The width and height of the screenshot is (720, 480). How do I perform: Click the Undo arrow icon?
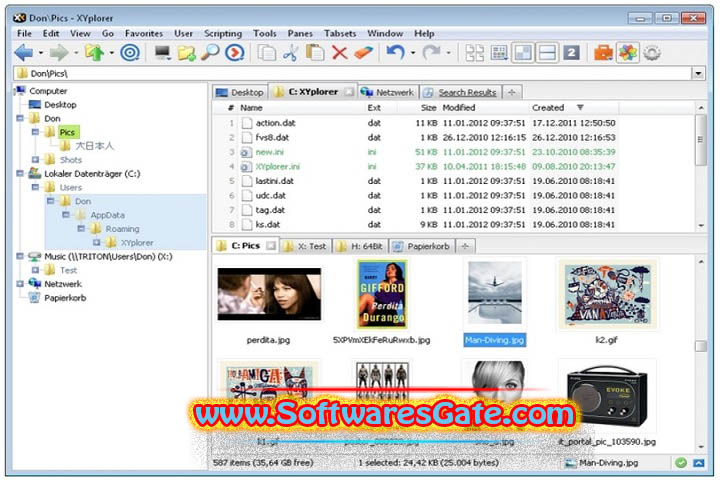click(x=395, y=53)
